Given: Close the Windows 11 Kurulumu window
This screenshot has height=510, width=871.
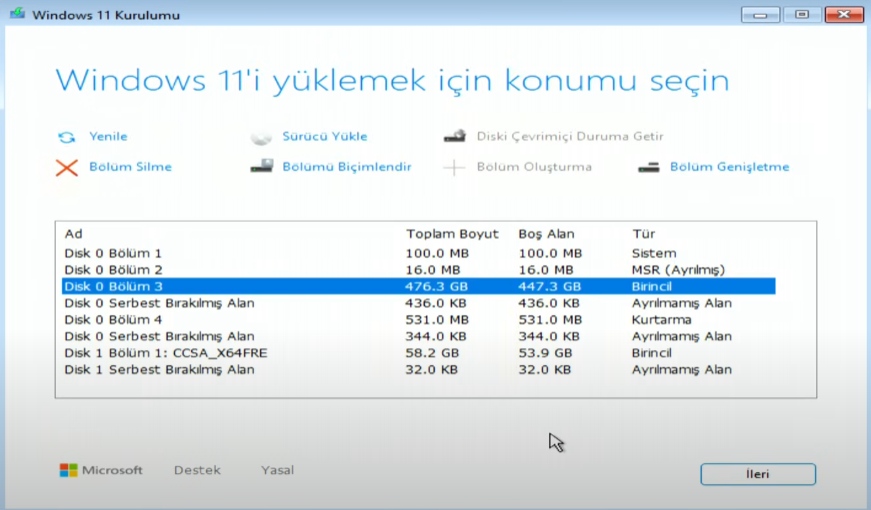Looking at the screenshot, I should (844, 14).
